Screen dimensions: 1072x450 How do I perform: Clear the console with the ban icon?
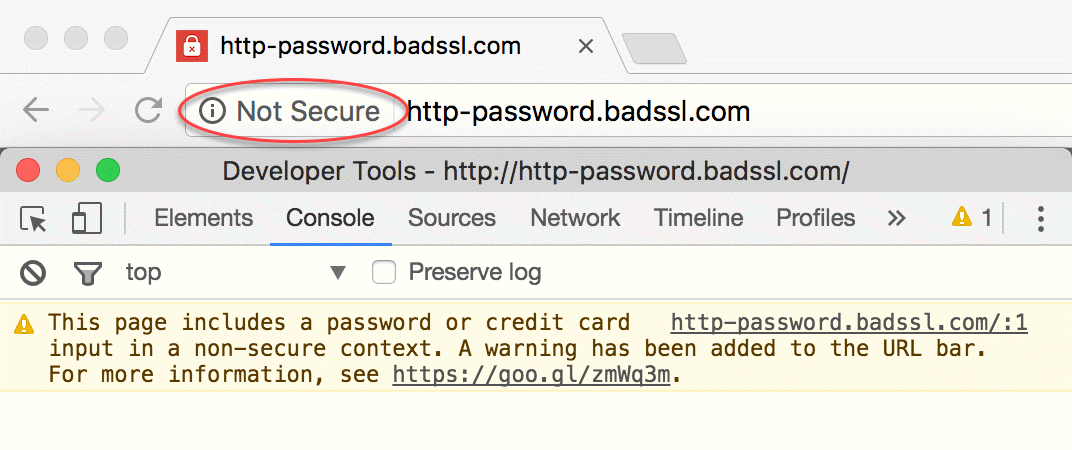tap(34, 272)
